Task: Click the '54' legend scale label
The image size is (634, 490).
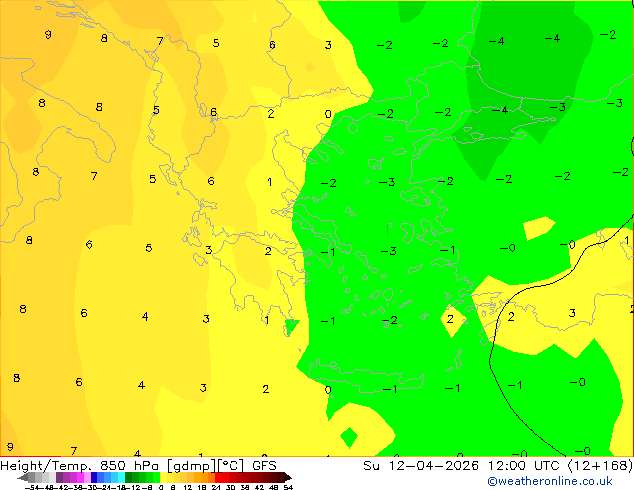Action: click(288, 487)
